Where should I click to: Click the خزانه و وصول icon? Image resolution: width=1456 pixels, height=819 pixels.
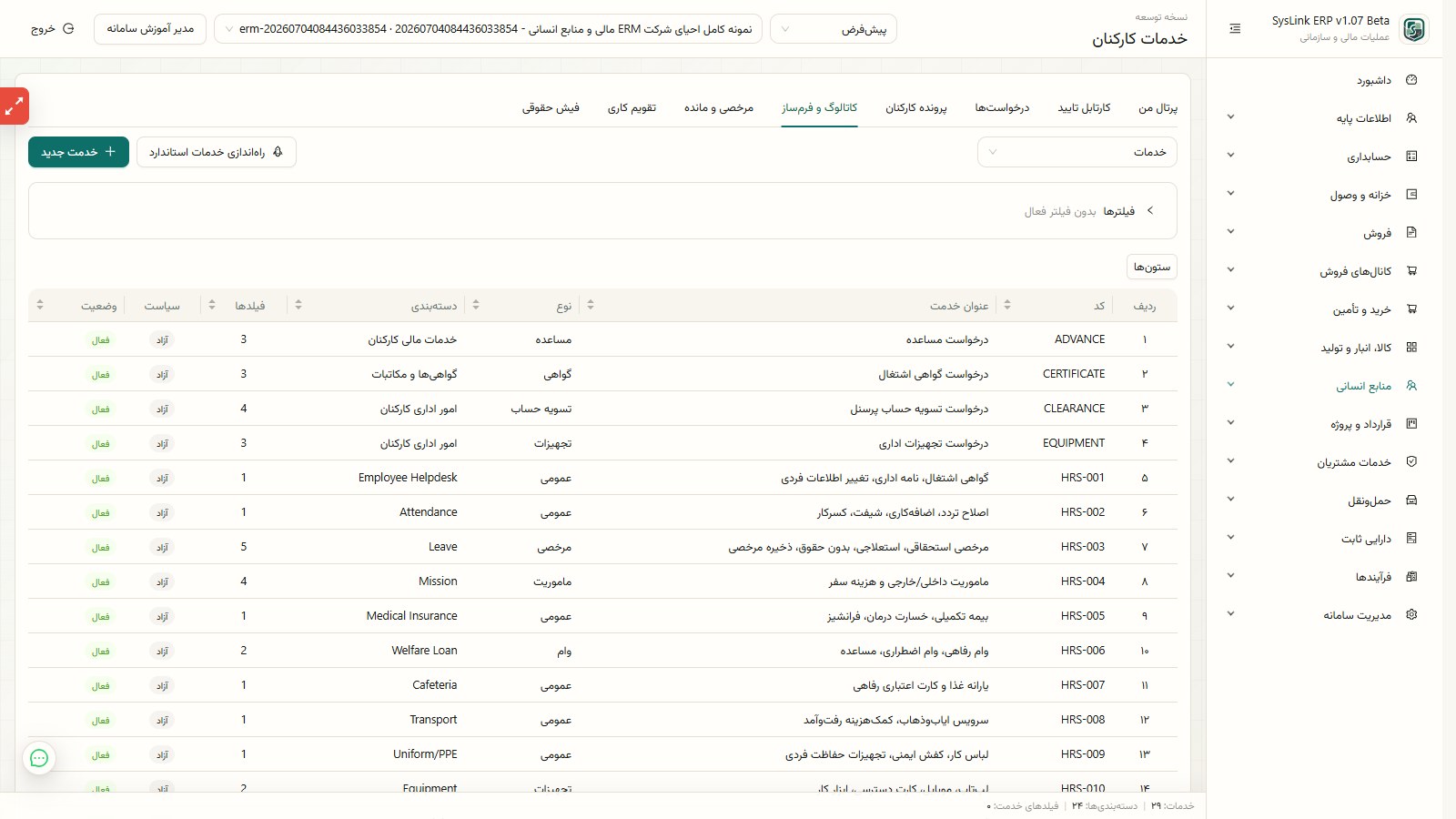1411,195
